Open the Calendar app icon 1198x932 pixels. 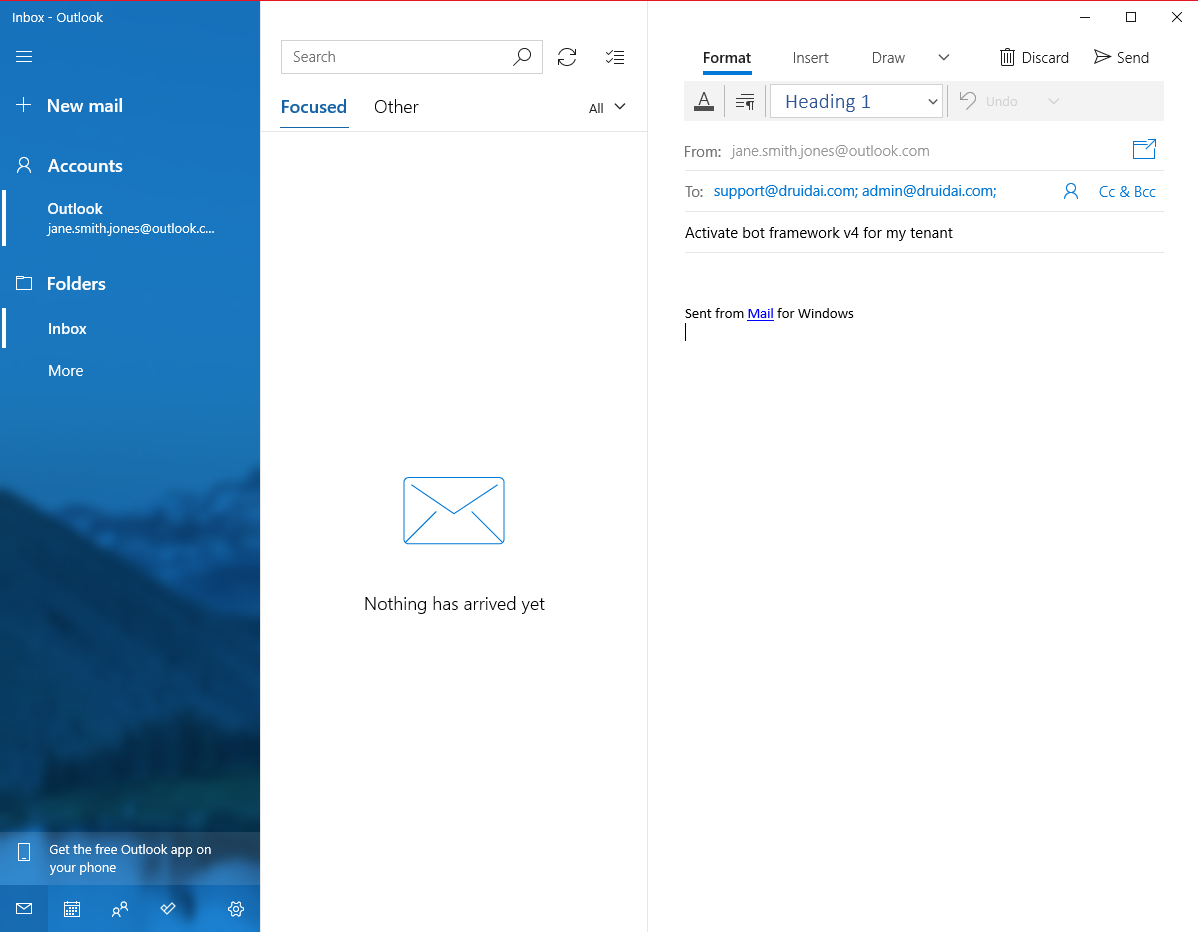point(72,908)
